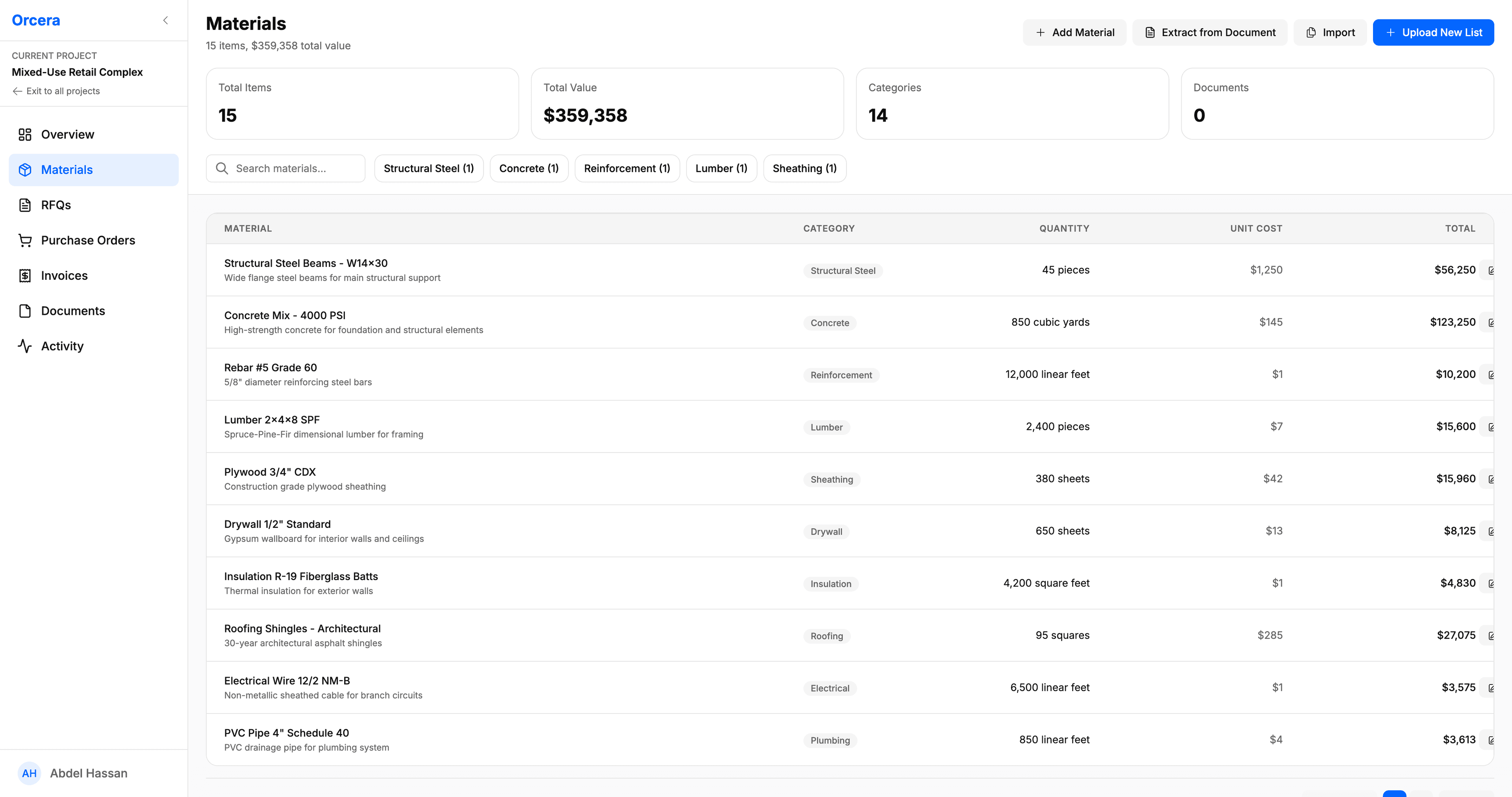This screenshot has width=1512, height=797.
Task: Toggle the Structural Steel (1) filter
Action: click(x=428, y=168)
